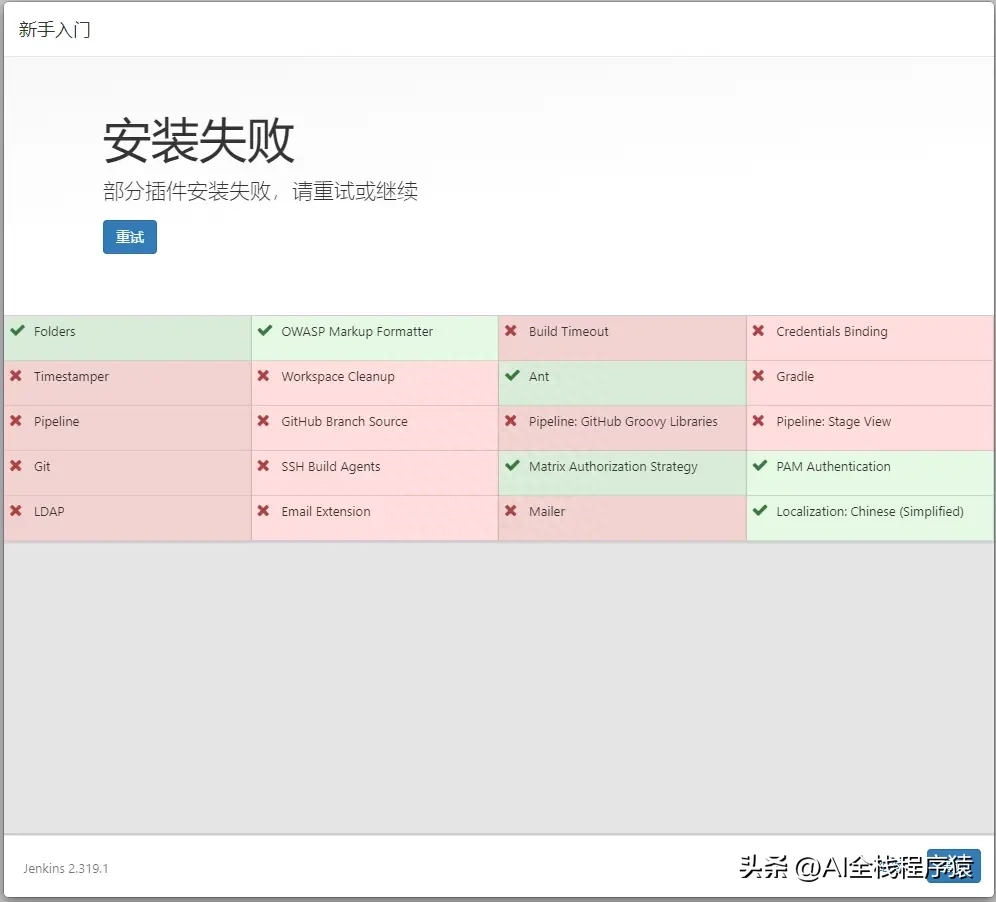Click the failed icon next to Git
The width and height of the screenshot is (996, 902).
click(x=16, y=466)
